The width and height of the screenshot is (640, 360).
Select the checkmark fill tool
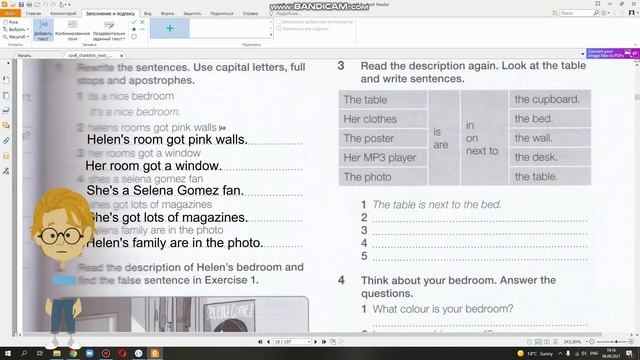pos(134,22)
